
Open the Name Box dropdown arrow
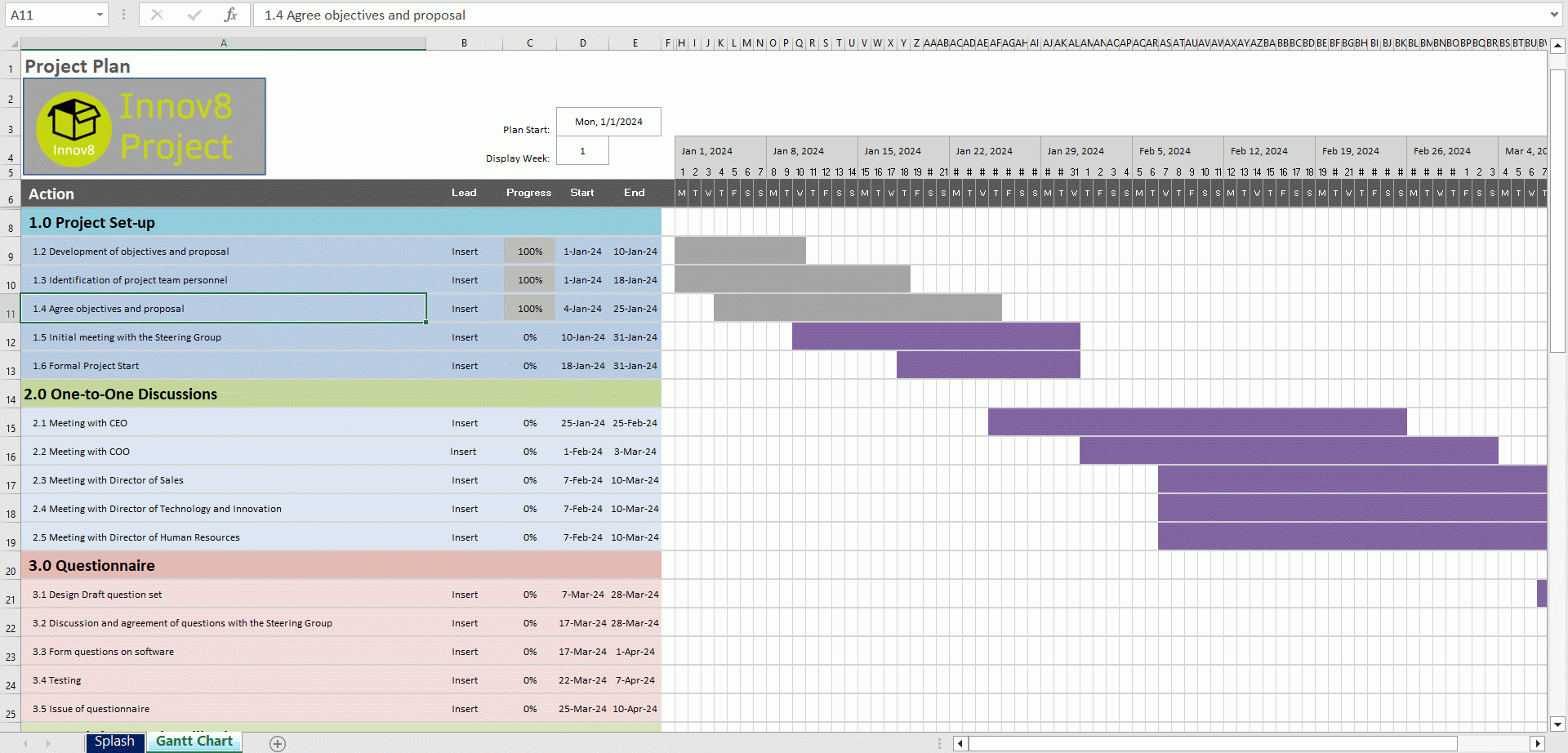100,15
